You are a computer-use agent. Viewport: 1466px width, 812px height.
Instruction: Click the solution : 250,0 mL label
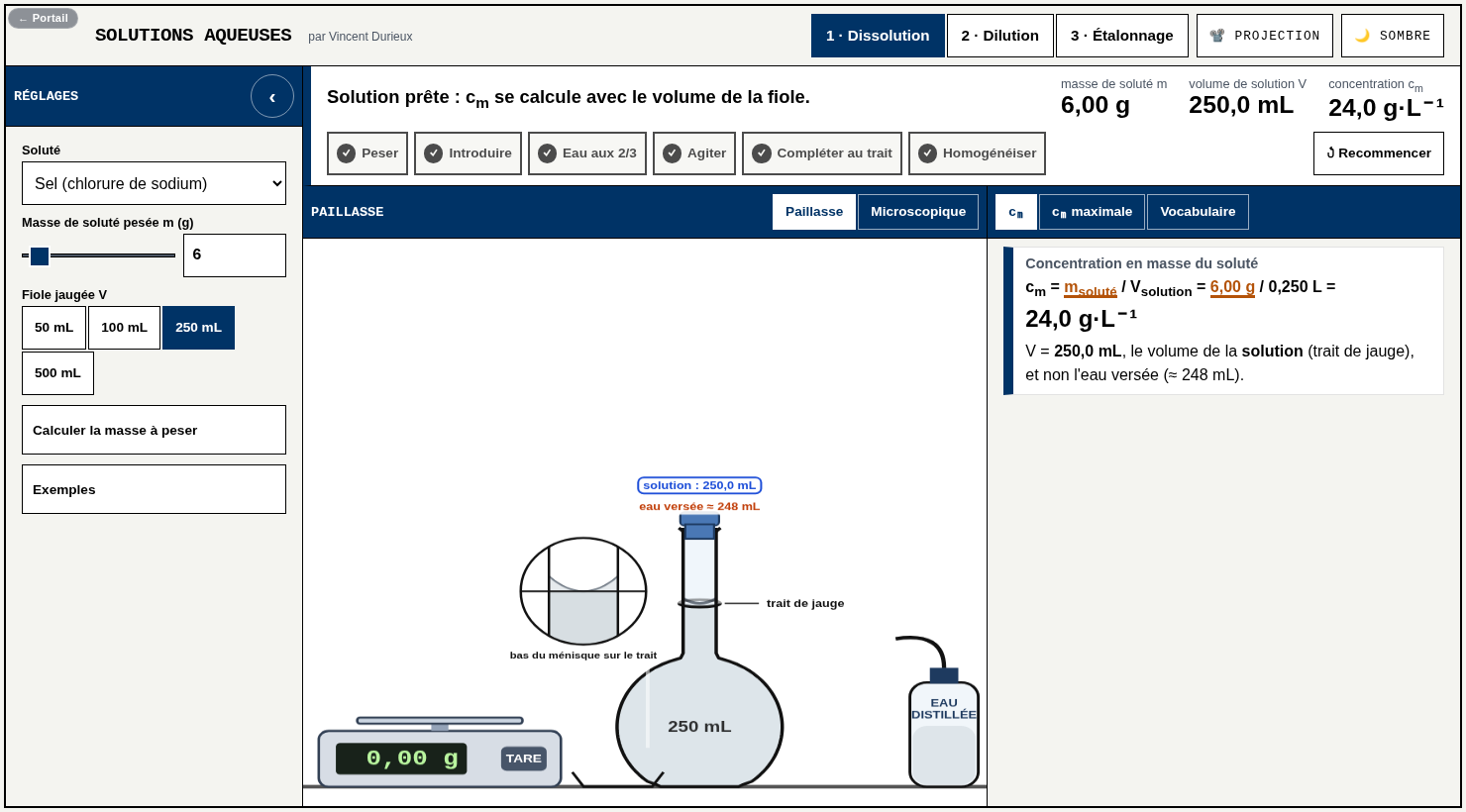point(699,485)
